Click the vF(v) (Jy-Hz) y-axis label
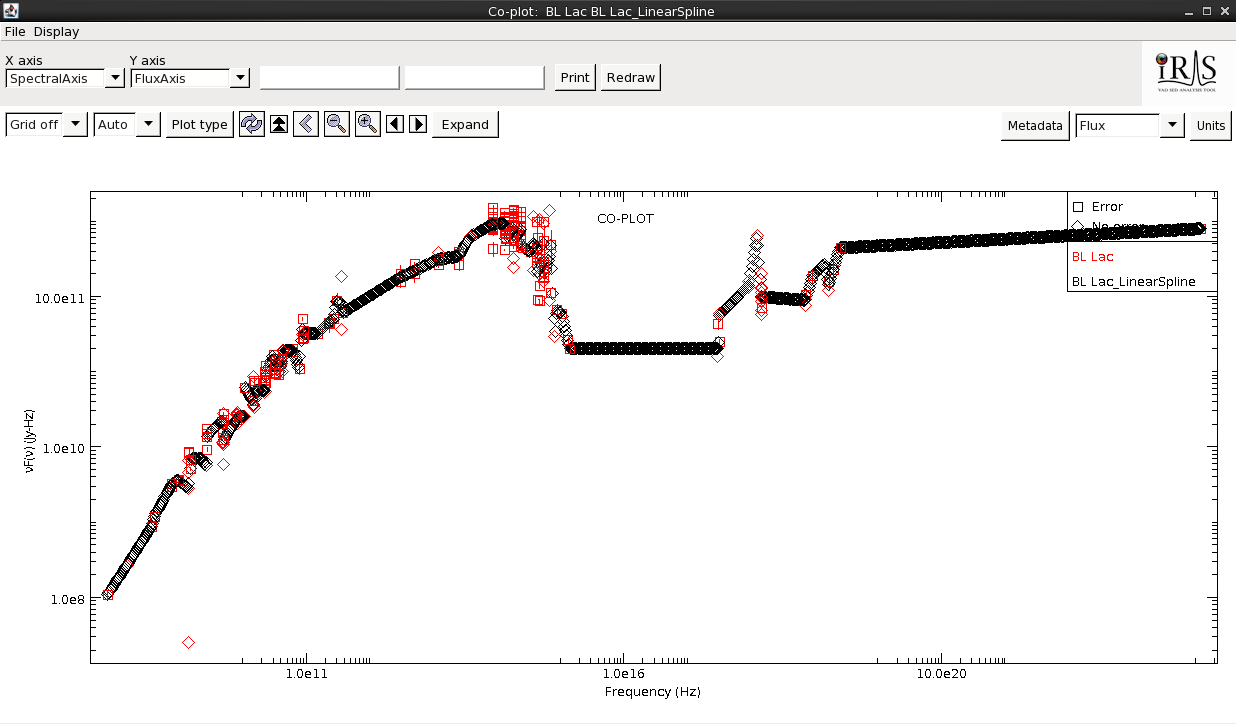 [x=29, y=441]
